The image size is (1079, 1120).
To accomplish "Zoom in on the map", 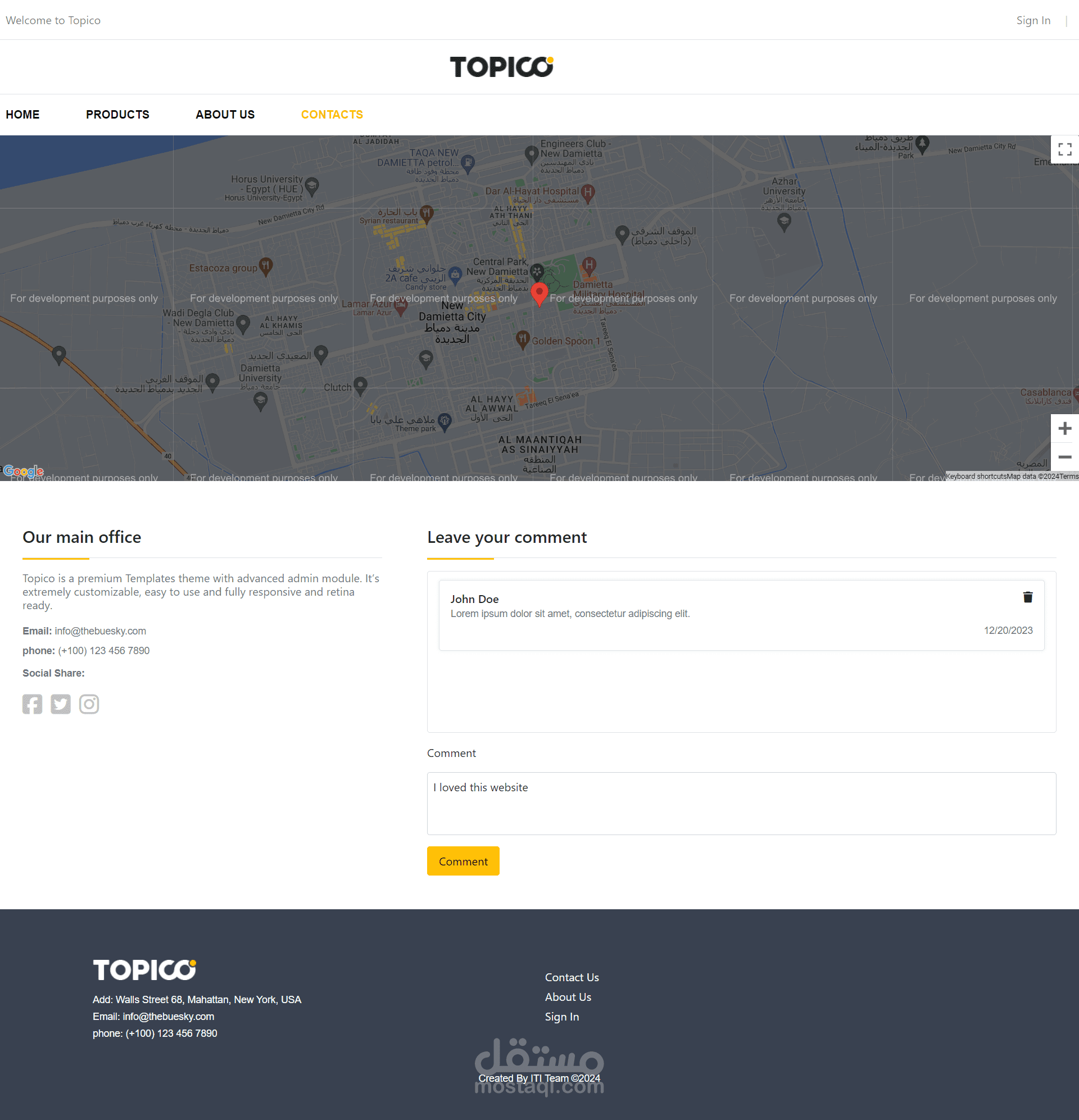I will tap(1064, 429).
